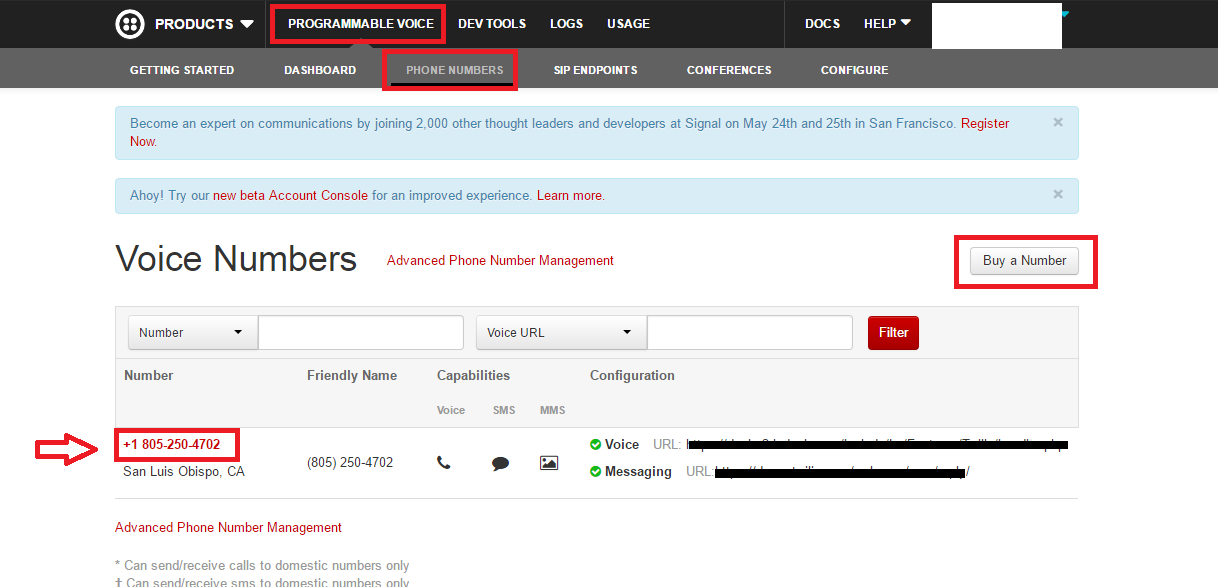Dismiss the beta Account Console banner
Image resolution: width=1218 pixels, height=587 pixels.
coord(1058,195)
